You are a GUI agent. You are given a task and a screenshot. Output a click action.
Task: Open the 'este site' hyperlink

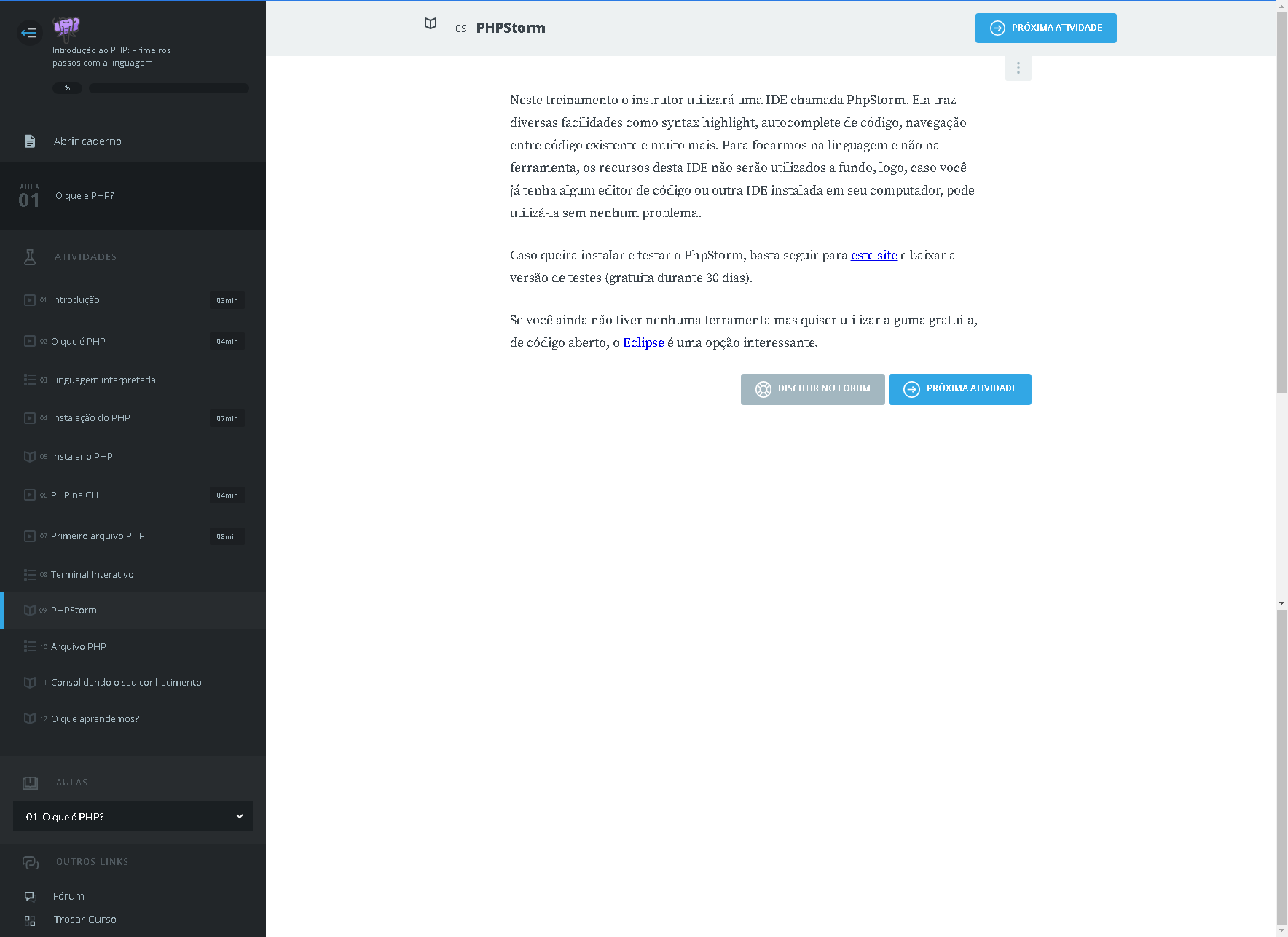tap(873, 255)
